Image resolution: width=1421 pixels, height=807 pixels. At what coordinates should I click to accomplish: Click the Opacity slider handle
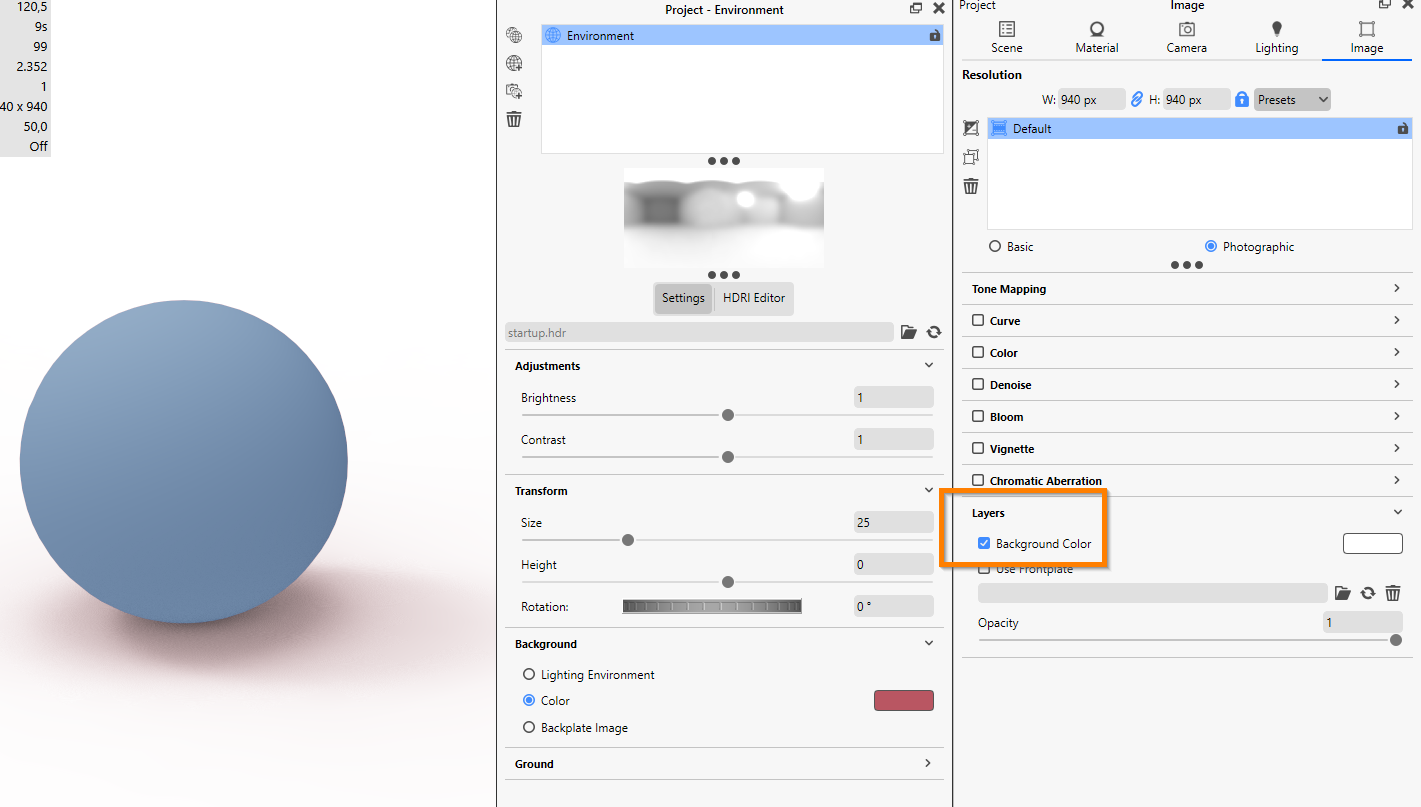tap(1396, 640)
